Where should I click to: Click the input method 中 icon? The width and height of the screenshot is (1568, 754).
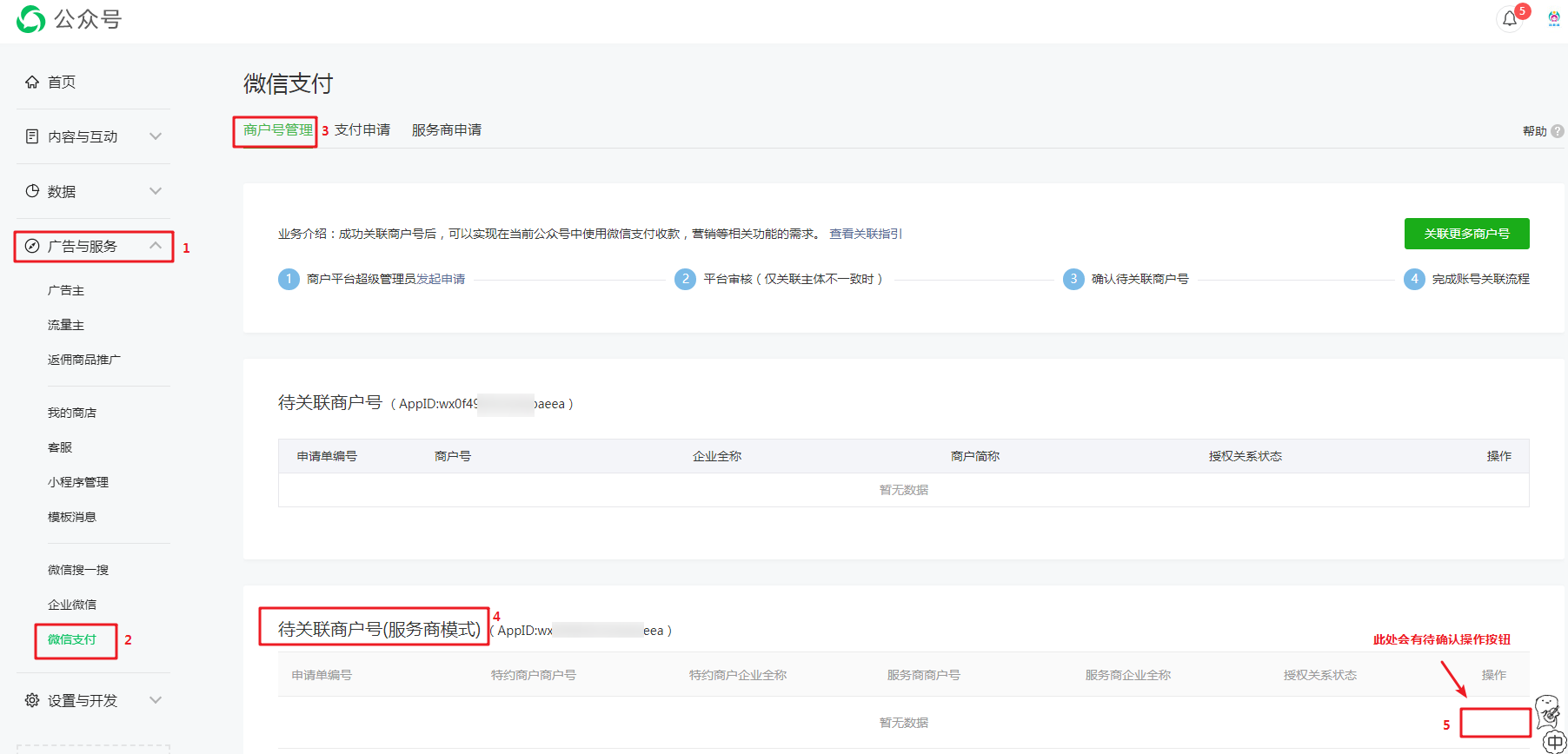(x=1555, y=742)
